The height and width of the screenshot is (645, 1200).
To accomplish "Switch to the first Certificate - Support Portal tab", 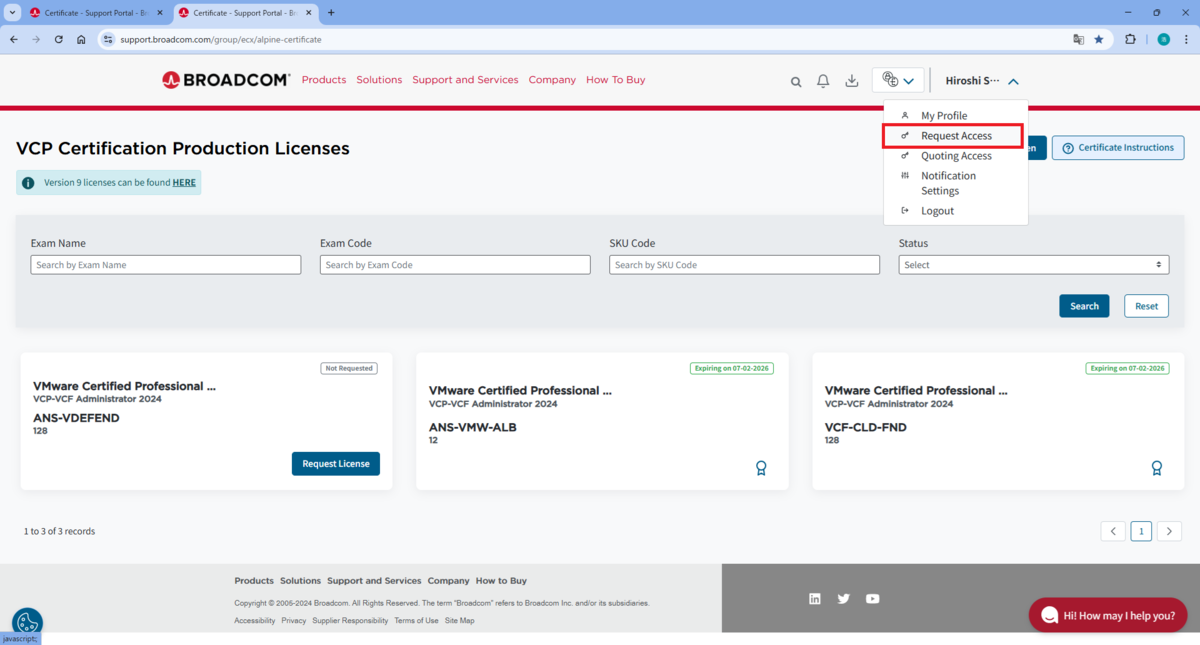I will point(96,13).
